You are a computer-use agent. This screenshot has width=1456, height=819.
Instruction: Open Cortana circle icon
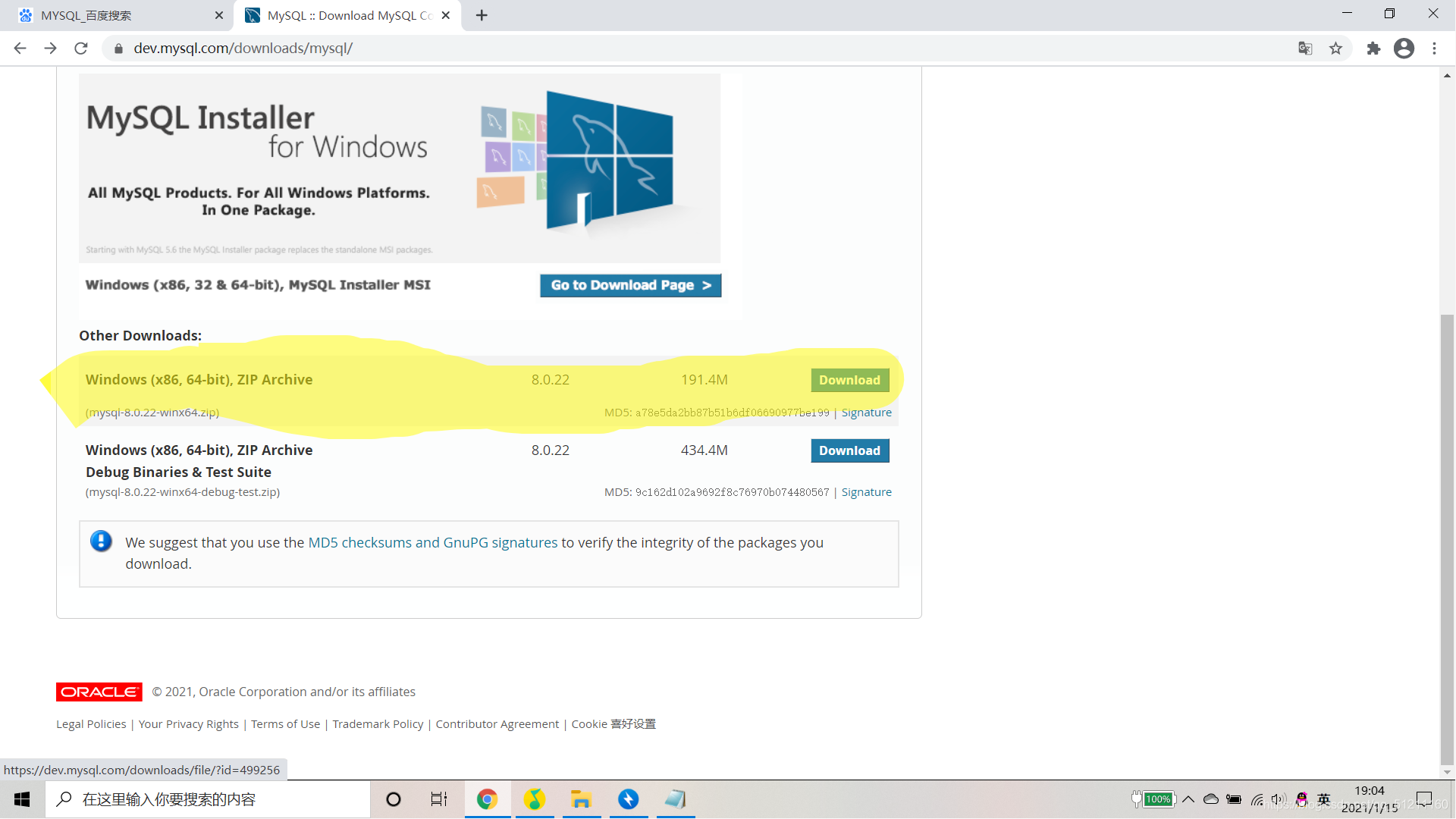coord(393,799)
